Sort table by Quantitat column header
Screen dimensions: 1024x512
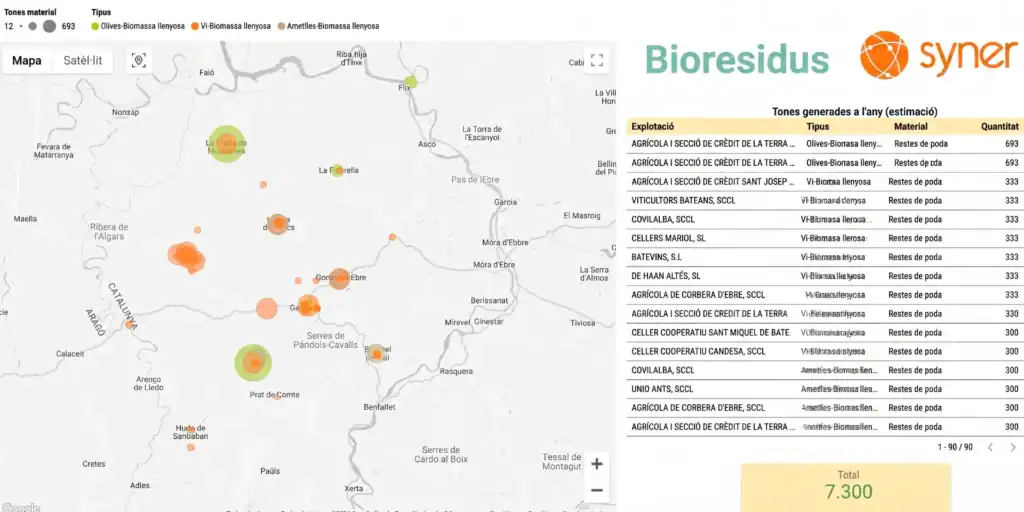(x=999, y=127)
